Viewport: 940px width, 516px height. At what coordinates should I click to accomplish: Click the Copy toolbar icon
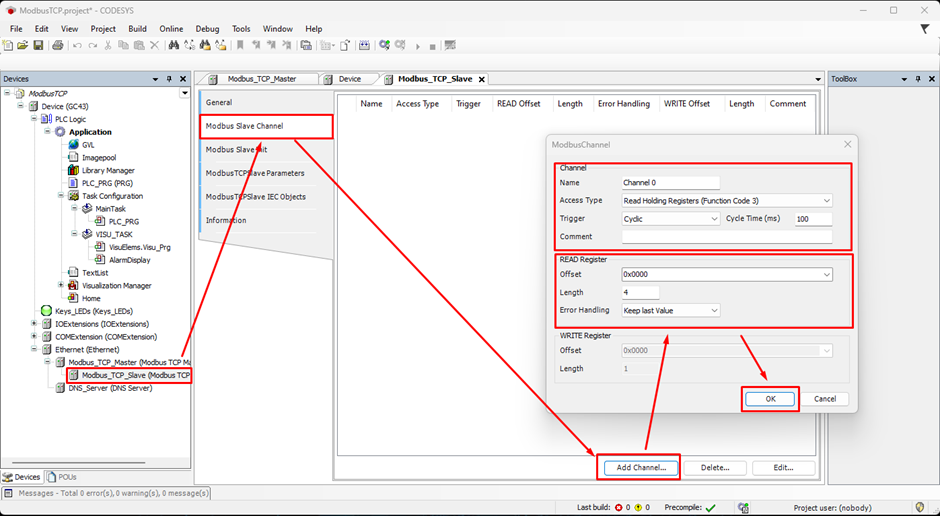pos(123,46)
